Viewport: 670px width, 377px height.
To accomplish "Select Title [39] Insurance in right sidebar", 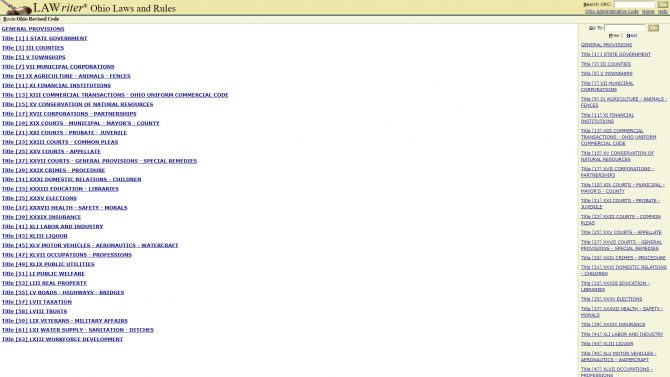I will click(613, 324).
